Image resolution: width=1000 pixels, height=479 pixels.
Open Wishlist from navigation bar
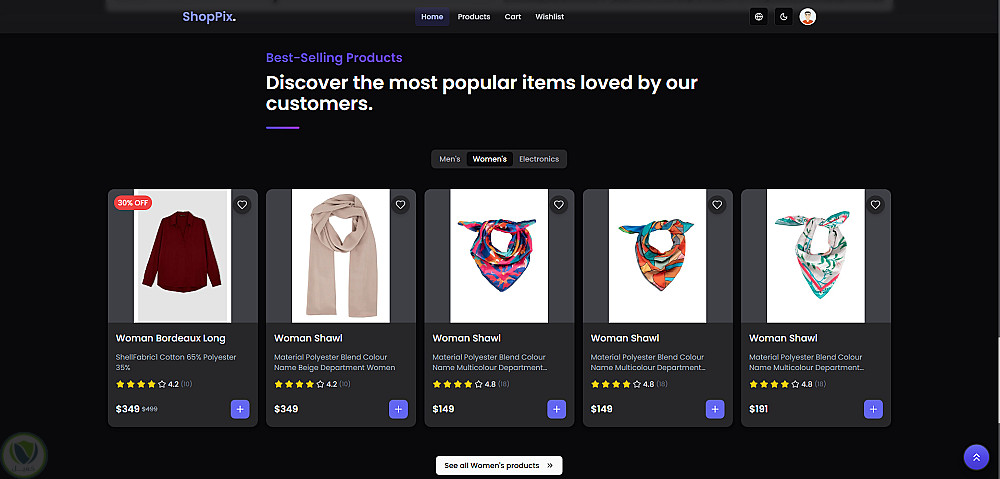(x=550, y=17)
